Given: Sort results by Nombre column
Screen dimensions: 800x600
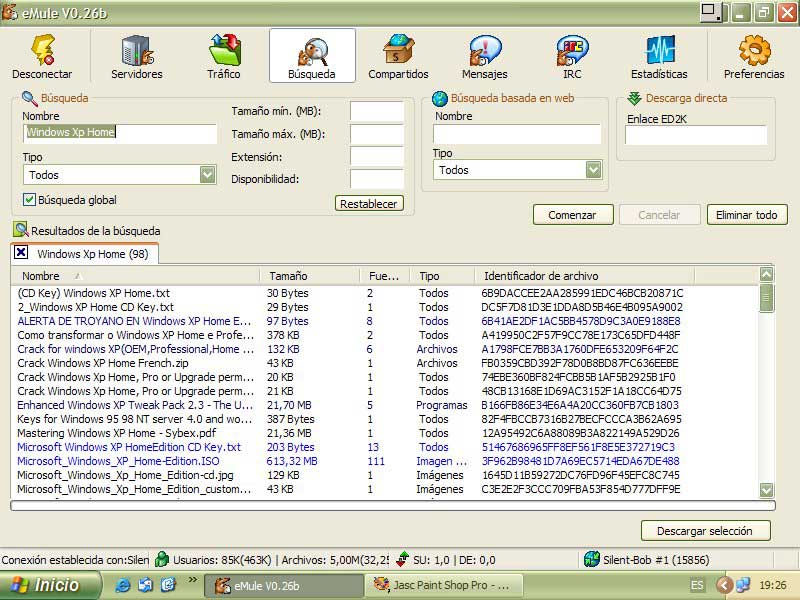Looking at the screenshot, I should [x=135, y=276].
